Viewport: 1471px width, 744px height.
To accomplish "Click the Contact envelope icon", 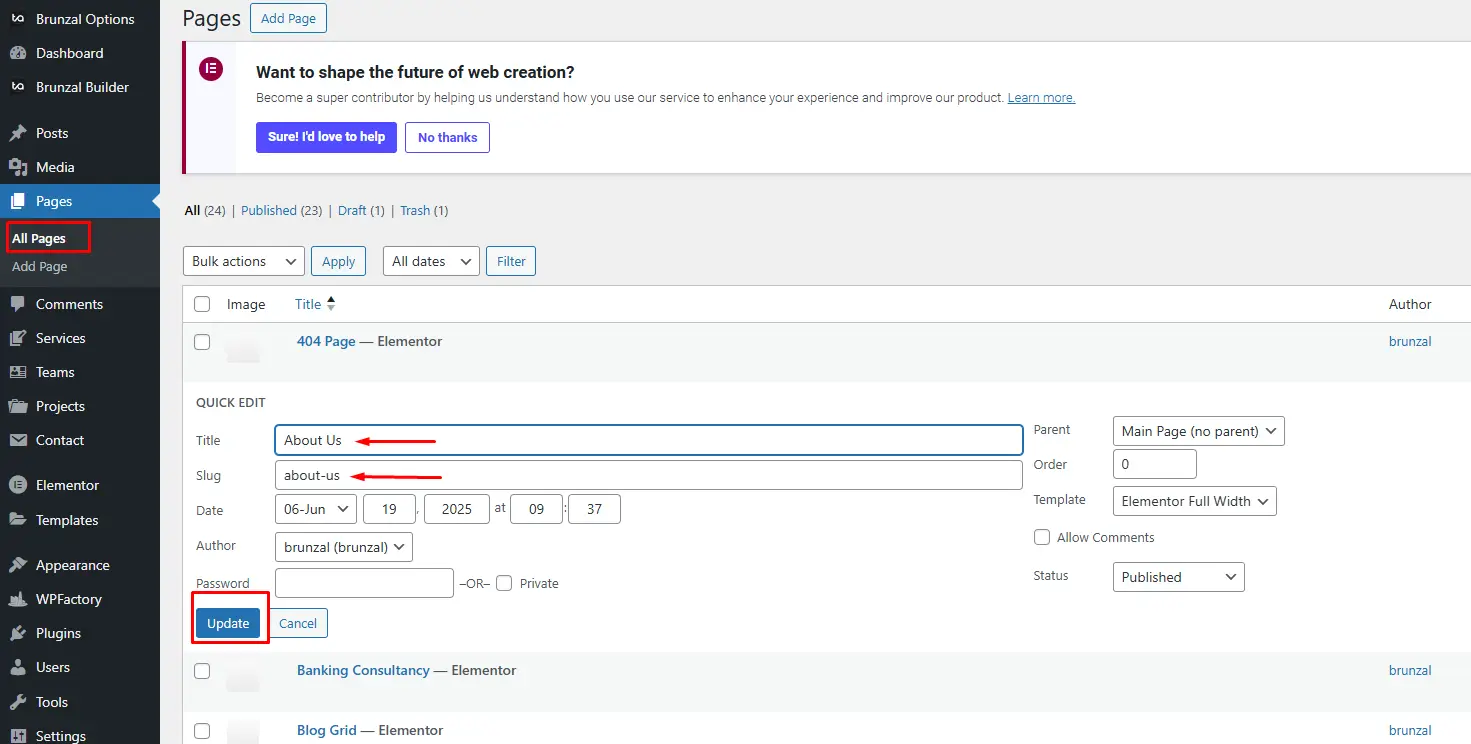I will point(17,440).
